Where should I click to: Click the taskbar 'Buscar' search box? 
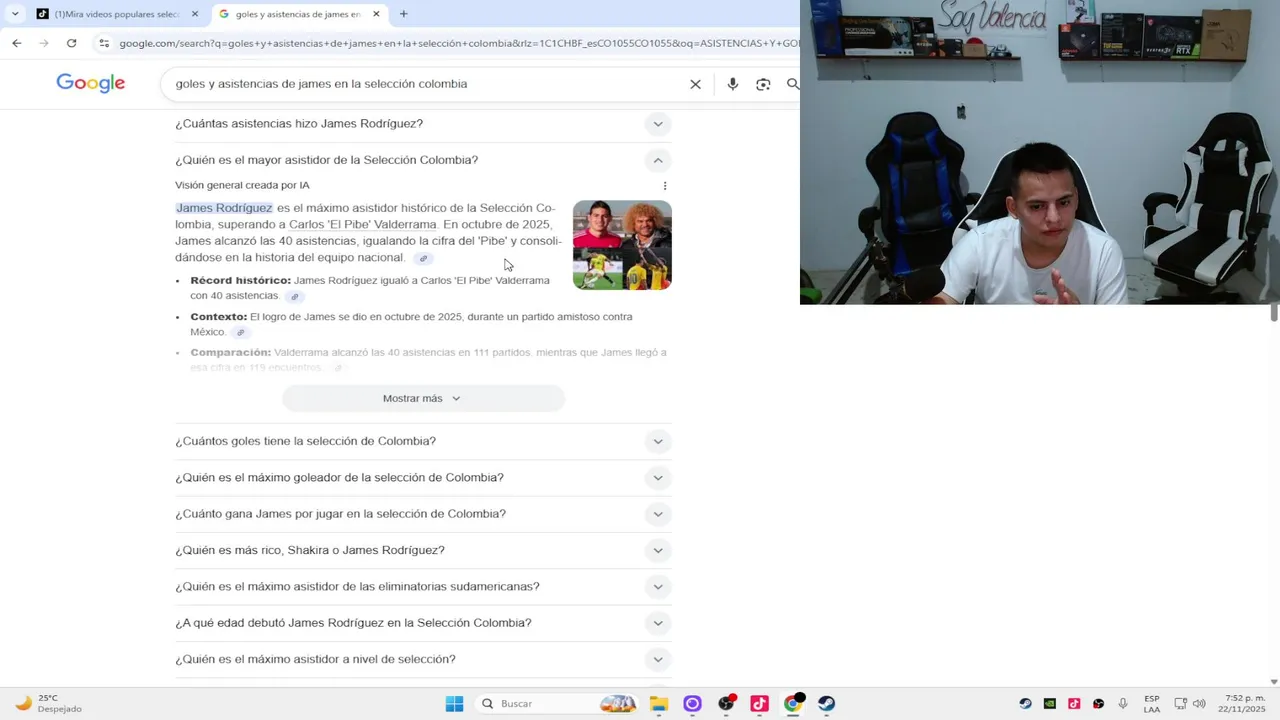(x=556, y=704)
